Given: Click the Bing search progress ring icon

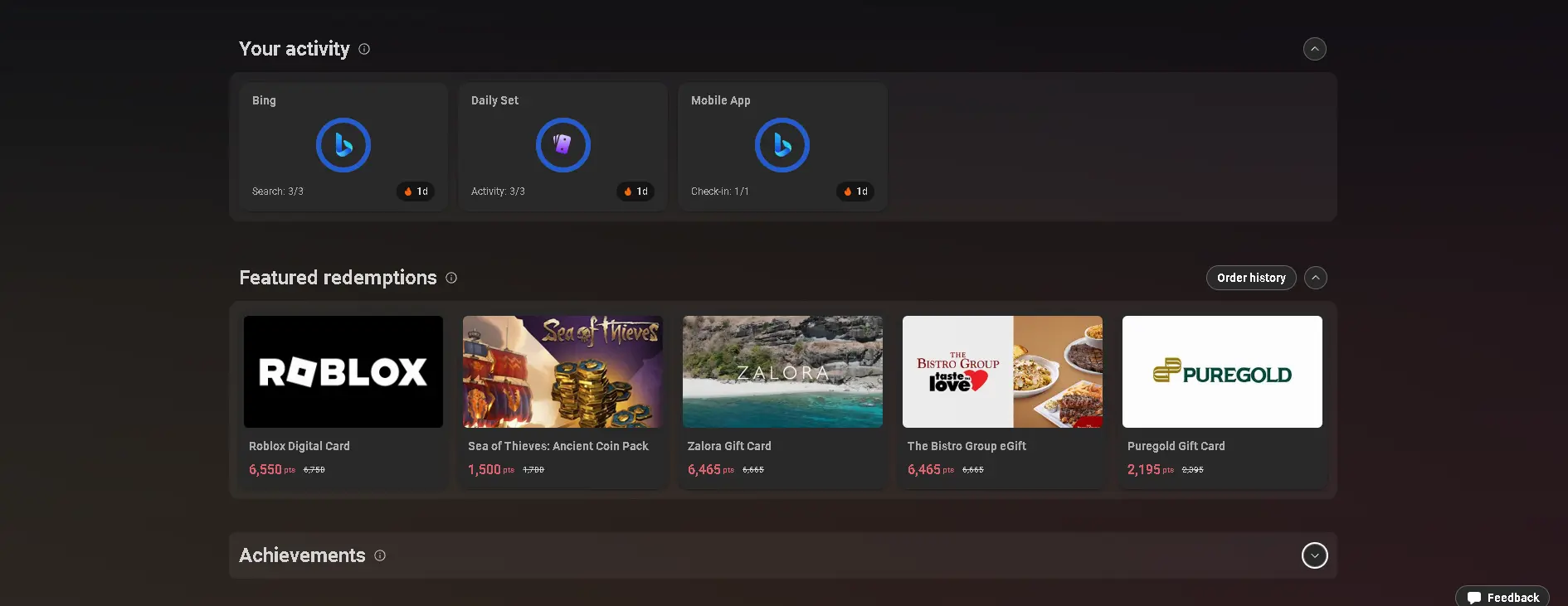Looking at the screenshot, I should 343,145.
